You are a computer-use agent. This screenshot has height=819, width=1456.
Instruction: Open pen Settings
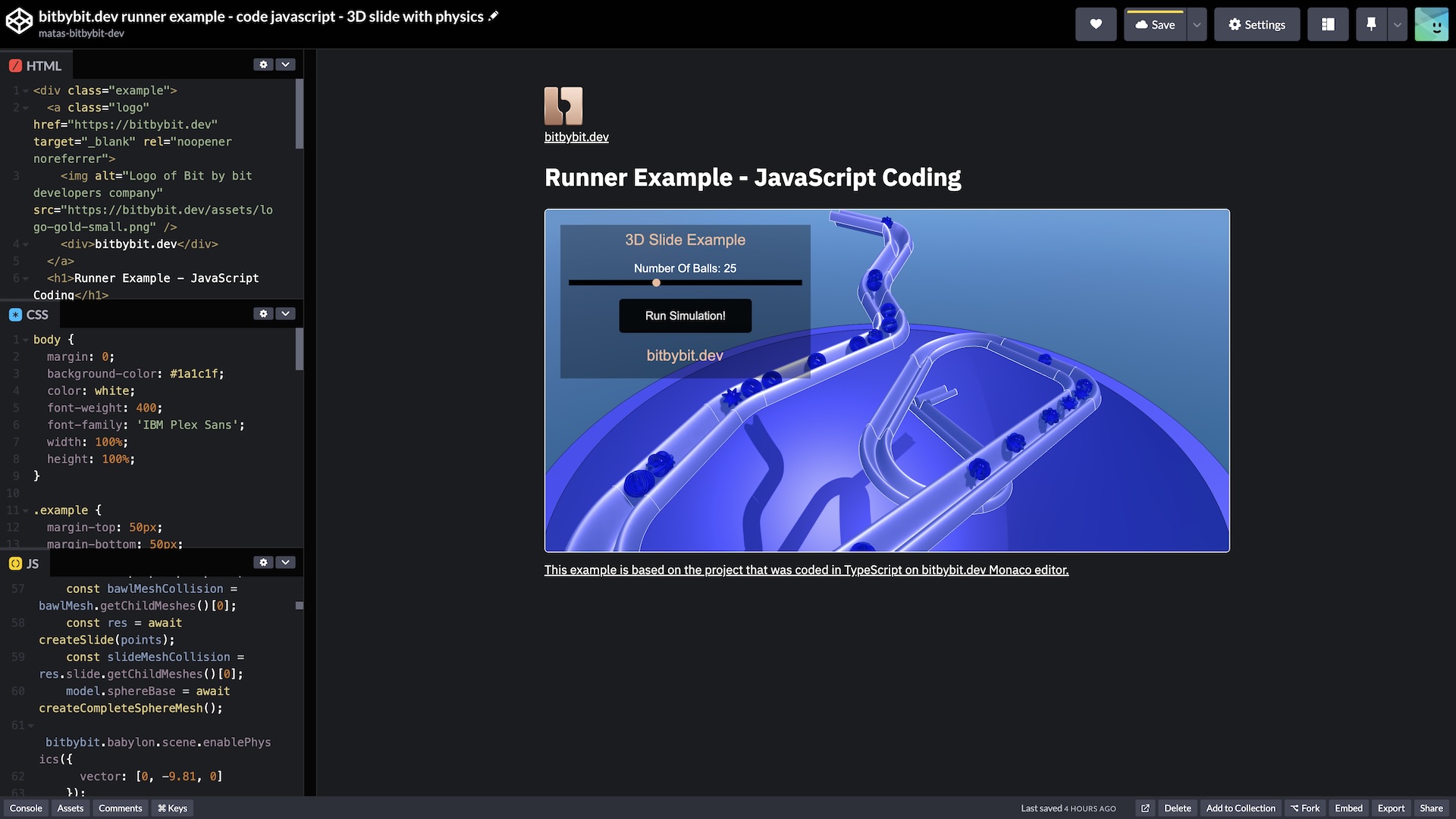[x=1257, y=24]
